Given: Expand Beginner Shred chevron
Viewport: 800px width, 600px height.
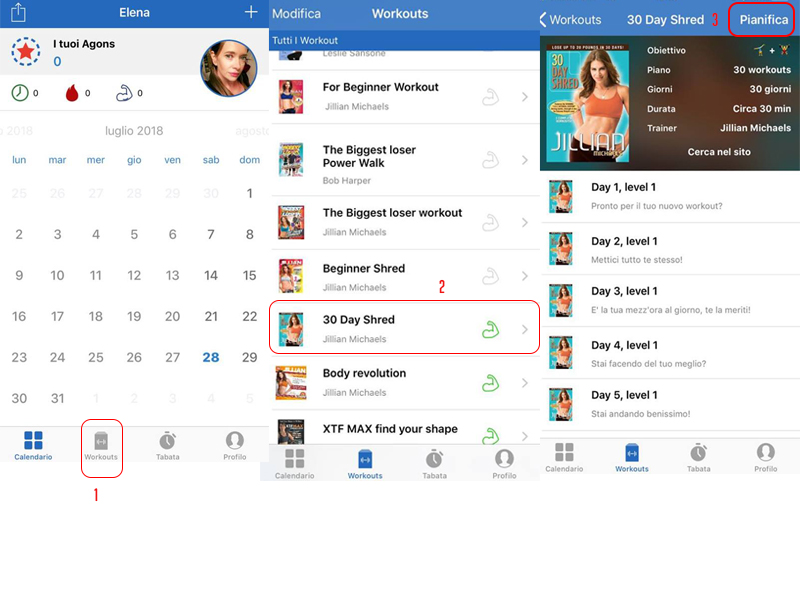Looking at the screenshot, I should [524, 276].
